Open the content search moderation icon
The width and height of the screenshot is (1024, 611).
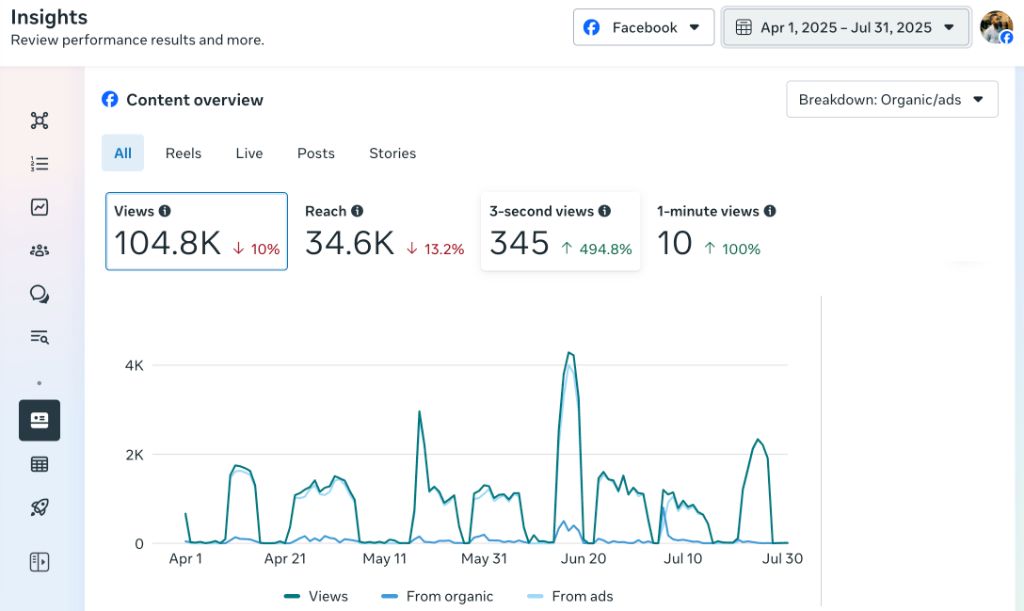[x=38, y=337]
